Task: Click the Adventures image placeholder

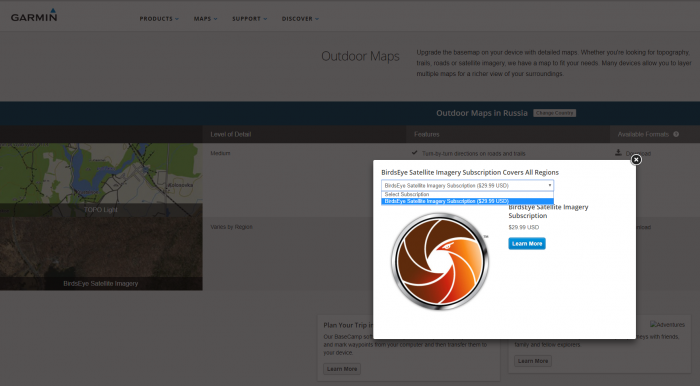Action: (x=667, y=325)
